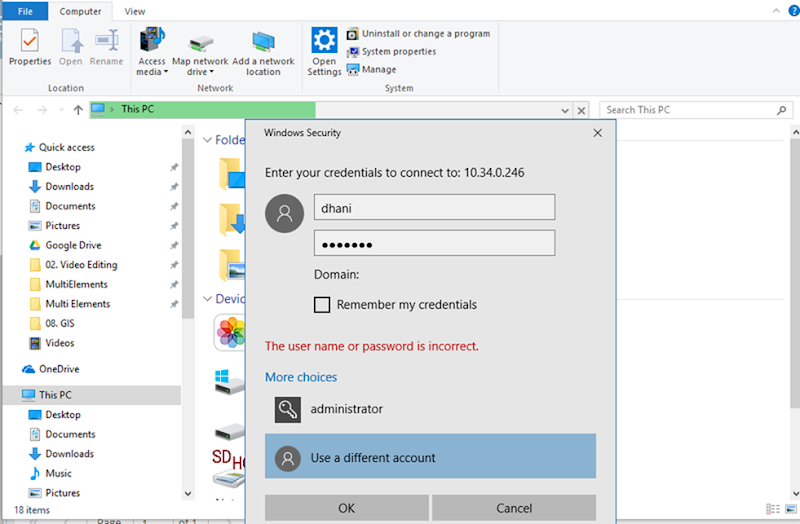Switch to the Computer ribbon tab
The height and width of the screenshot is (524, 800).
click(80, 11)
